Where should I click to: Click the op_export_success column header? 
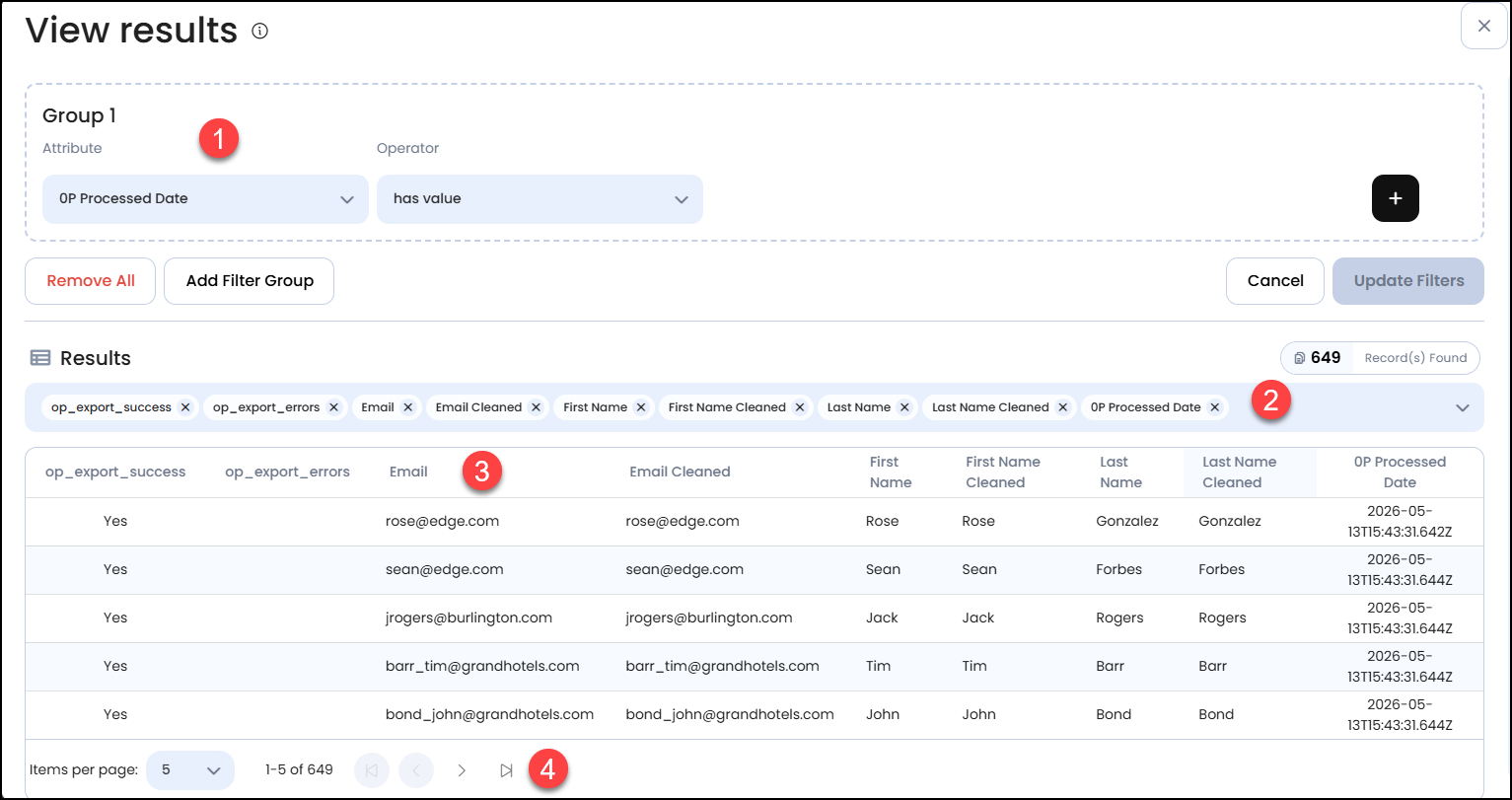(115, 473)
